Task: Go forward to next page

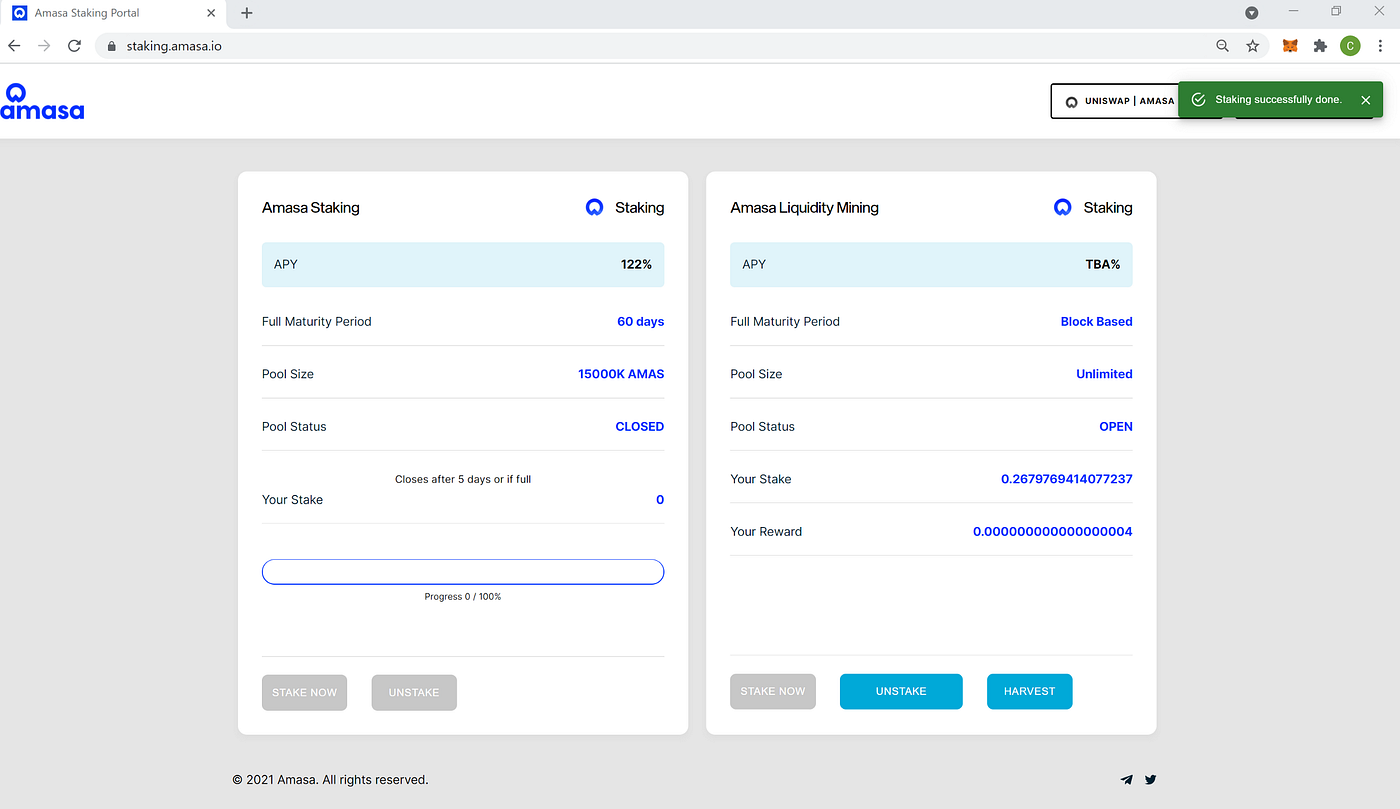Action: coord(44,46)
